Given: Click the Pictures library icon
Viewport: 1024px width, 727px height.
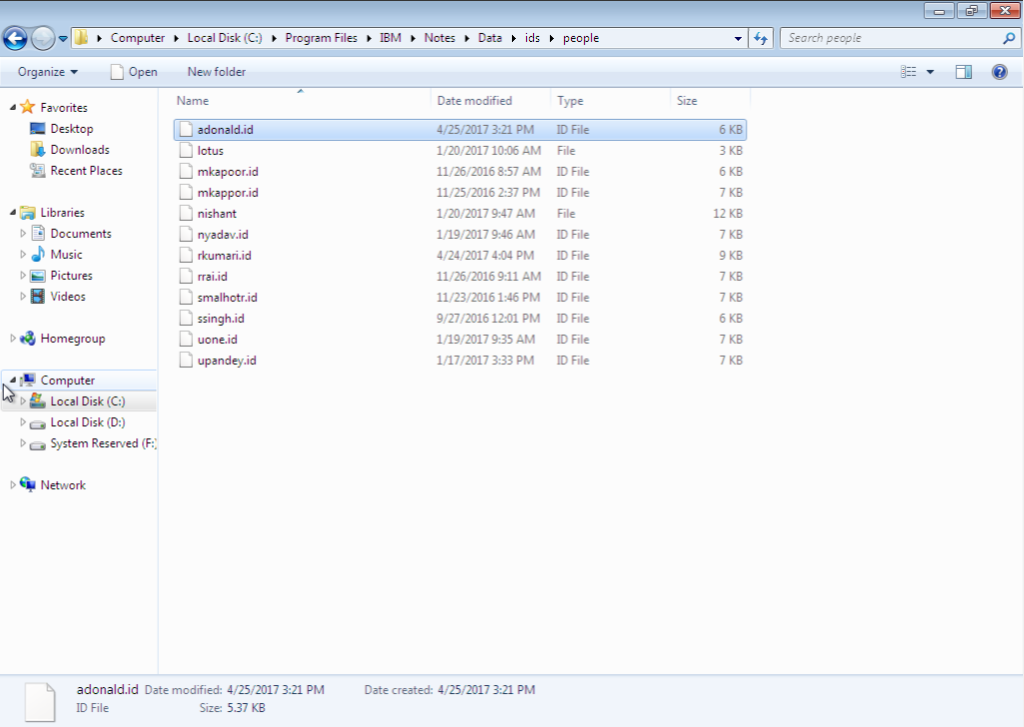Looking at the screenshot, I should coord(38,276).
